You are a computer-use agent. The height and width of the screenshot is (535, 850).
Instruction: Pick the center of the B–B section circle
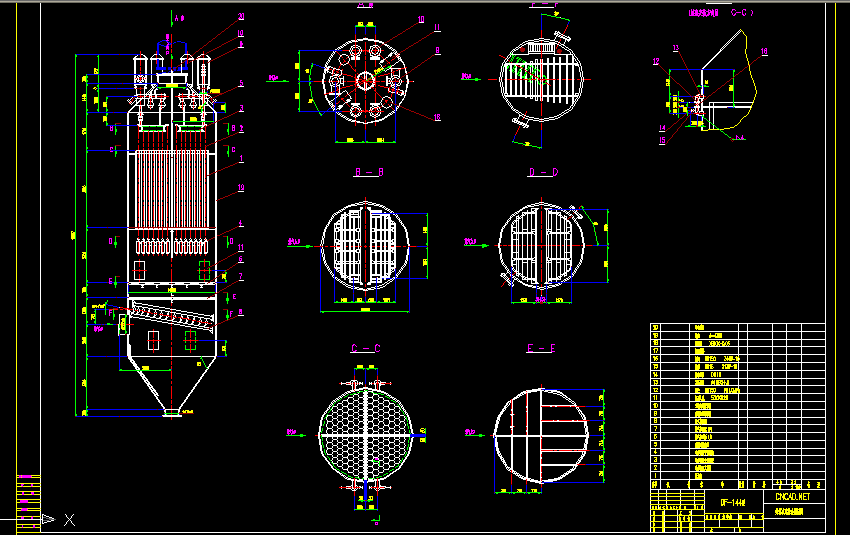point(366,246)
